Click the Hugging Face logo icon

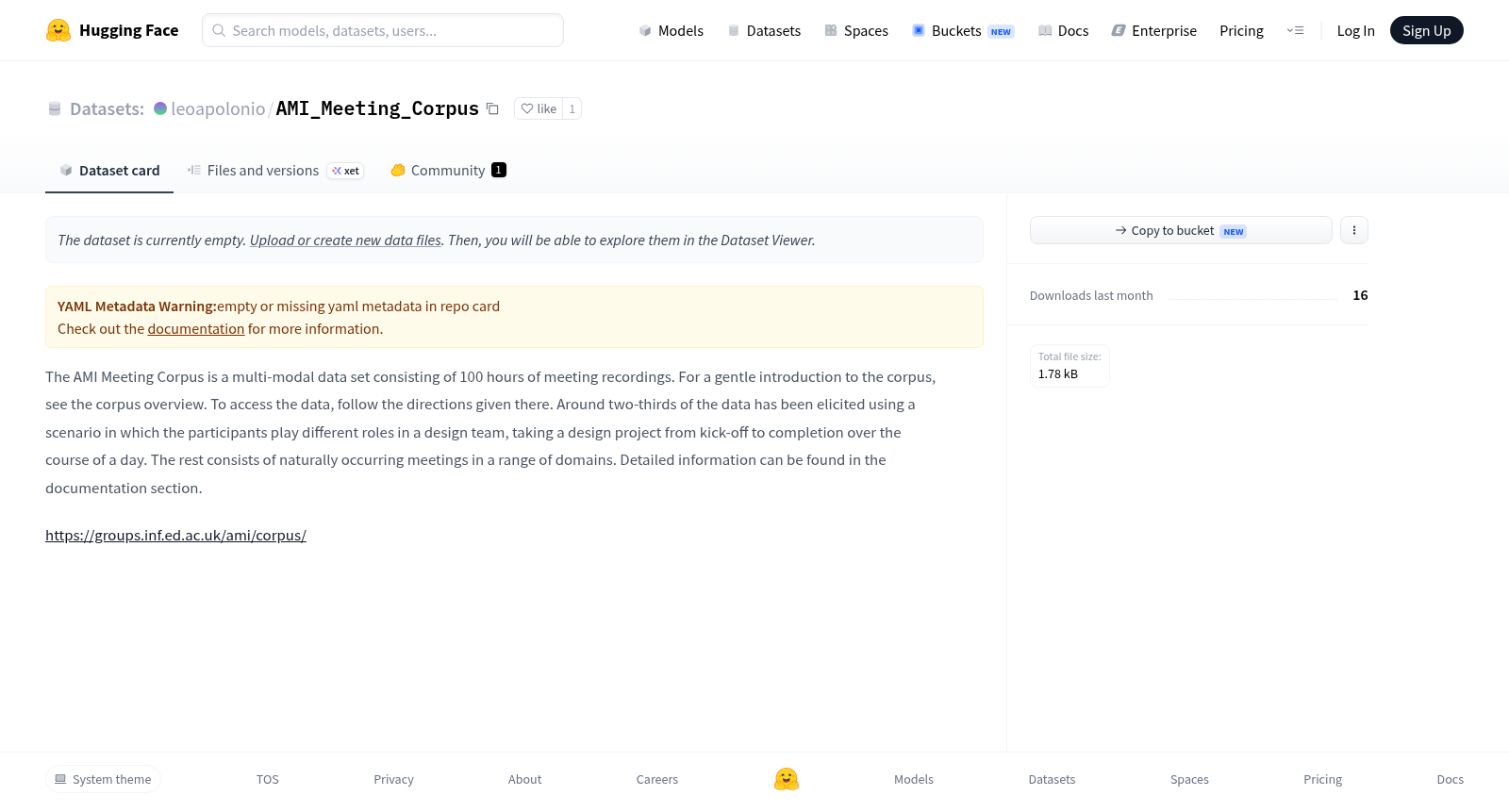tap(58, 30)
